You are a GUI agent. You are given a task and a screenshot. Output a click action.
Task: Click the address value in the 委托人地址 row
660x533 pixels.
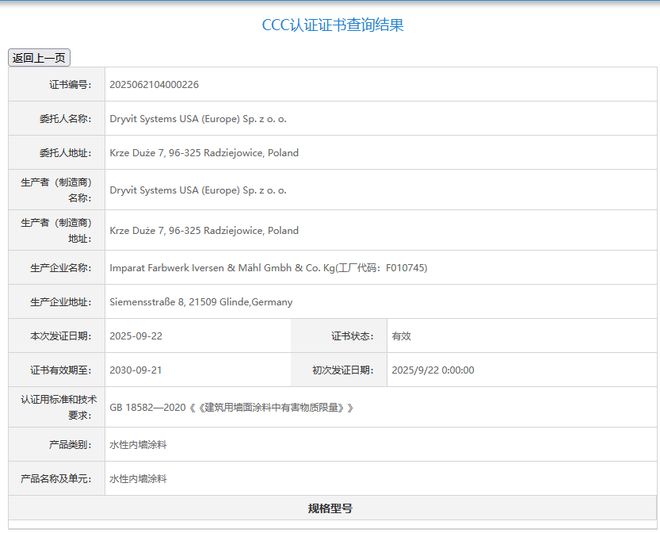[204, 153]
